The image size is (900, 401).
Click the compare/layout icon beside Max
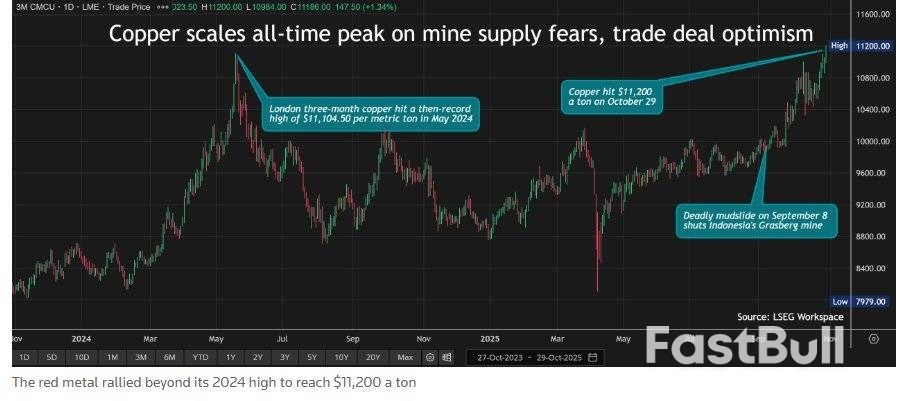coord(446,357)
